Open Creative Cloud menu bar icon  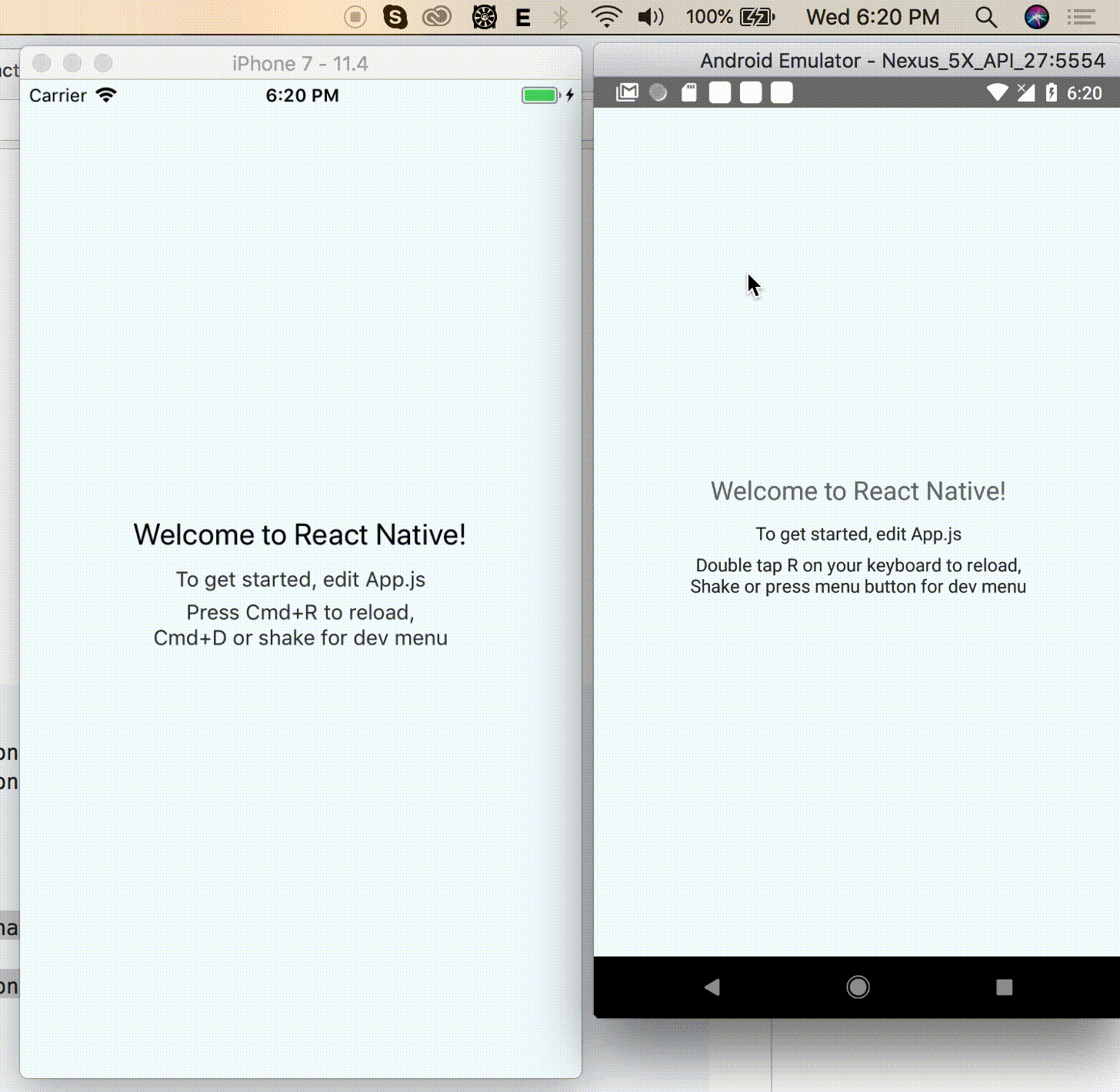[437, 17]
